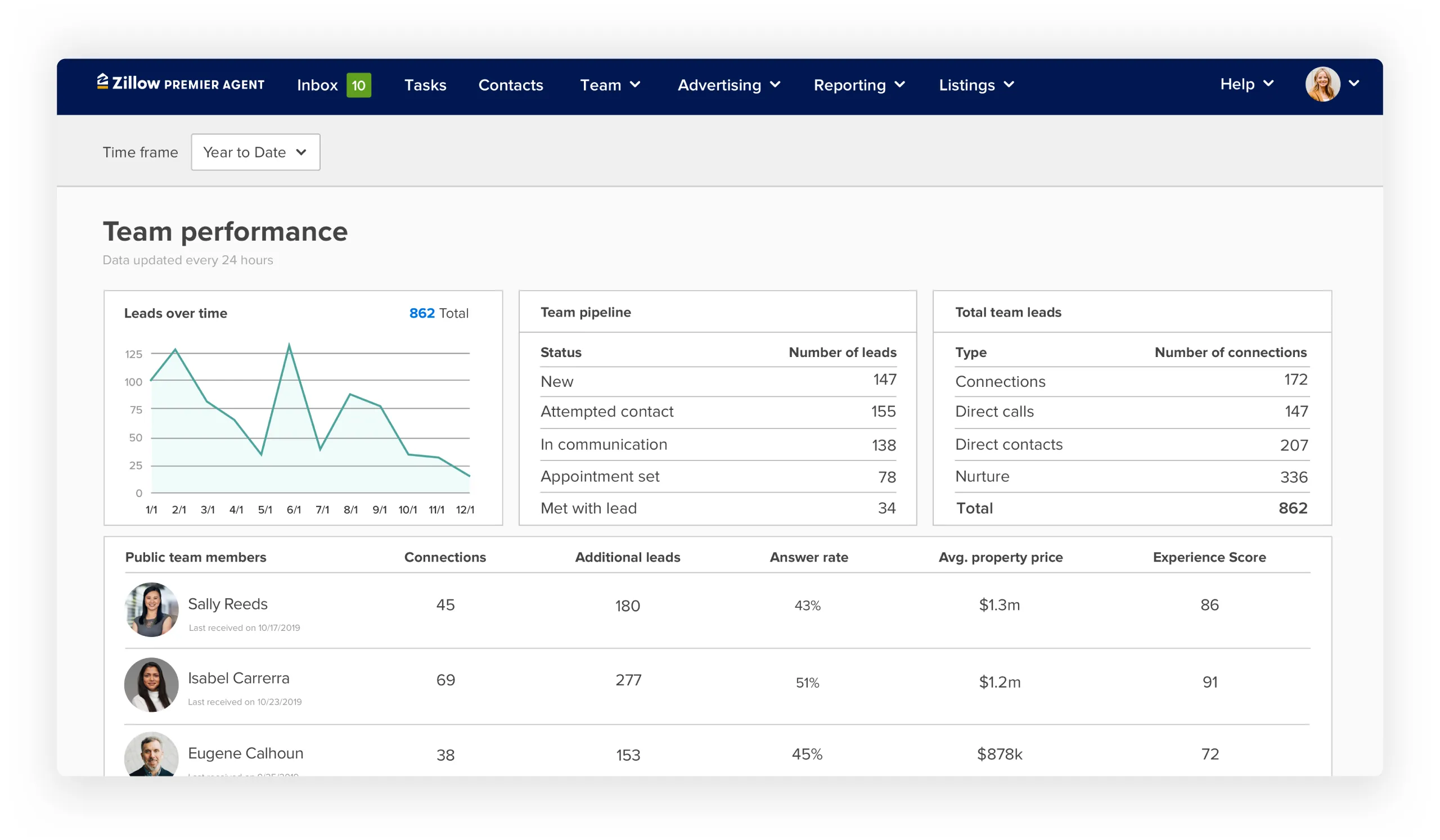Open the Inbox page
Screen dimensions: 1440x840
pos(317,85)
